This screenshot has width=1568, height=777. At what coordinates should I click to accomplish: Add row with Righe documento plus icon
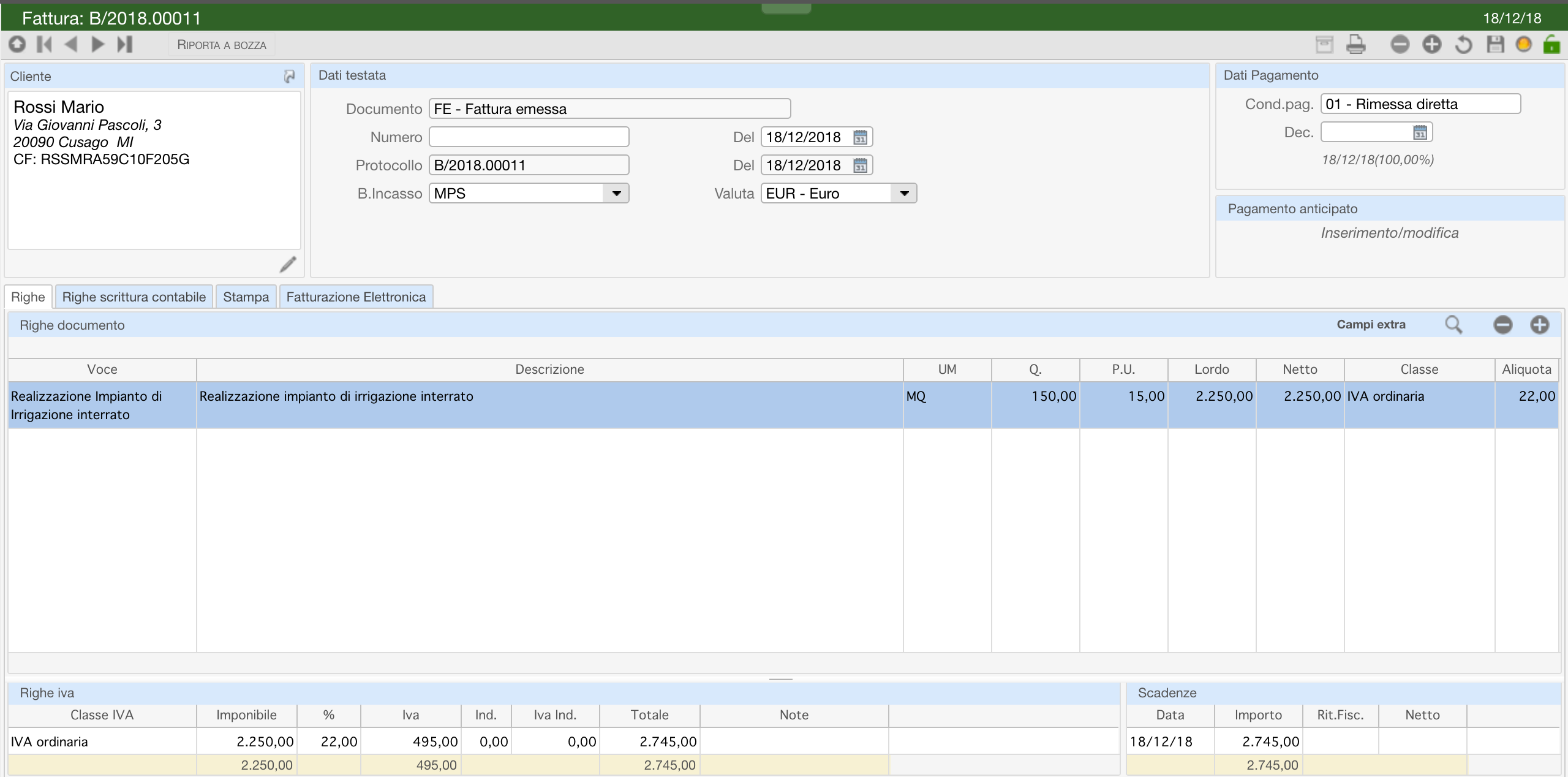[x=1540, y=325]
